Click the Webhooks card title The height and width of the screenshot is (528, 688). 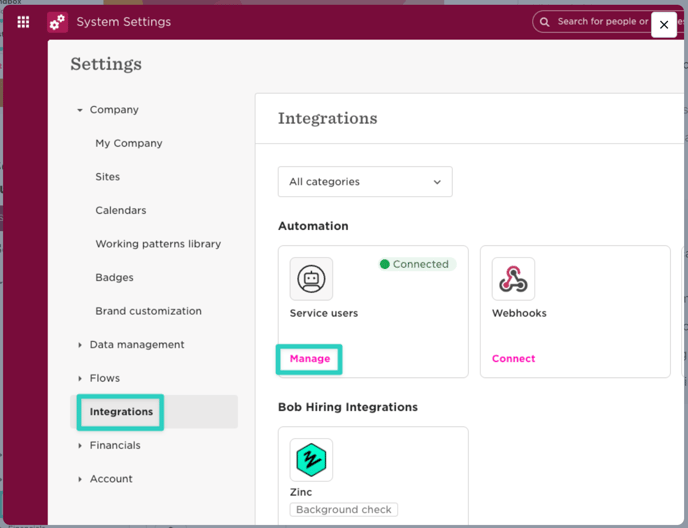pyautogui.click(x=519, y=313)
